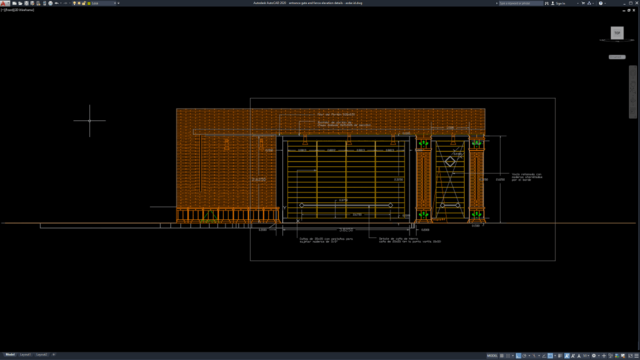Open Help via the question mark icon
Image resolution: width=640 pixels, height=360 pixels.
pos(601,3)
